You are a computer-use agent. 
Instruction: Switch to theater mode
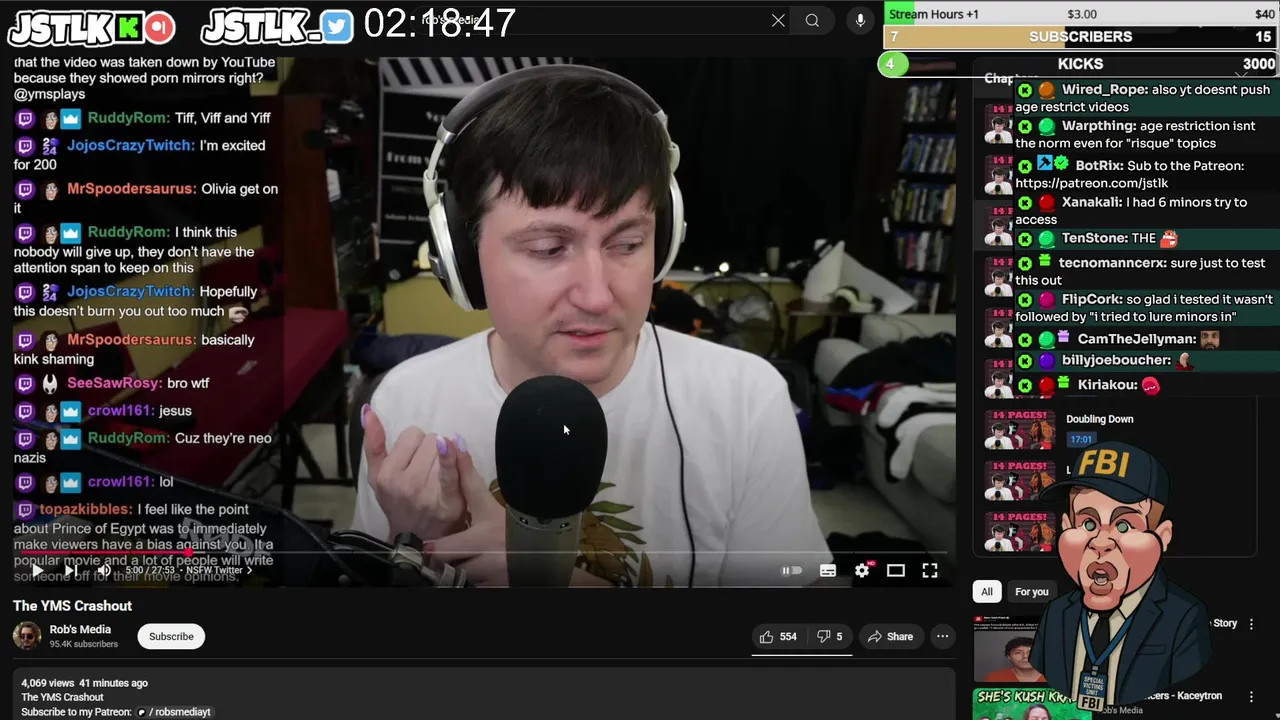(x=896, y=570)
